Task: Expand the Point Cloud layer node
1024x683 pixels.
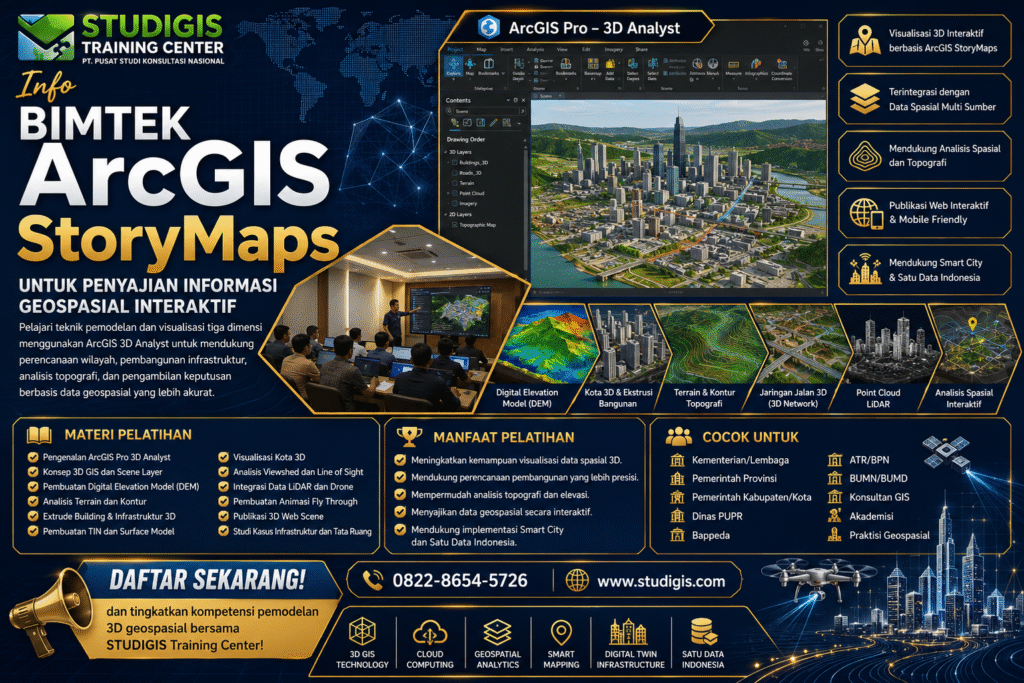Action: 448,193
